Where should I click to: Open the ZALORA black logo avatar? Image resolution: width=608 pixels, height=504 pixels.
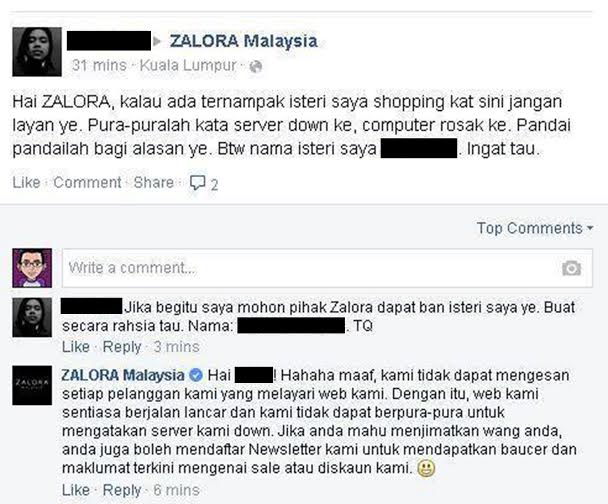pos(32,385)
